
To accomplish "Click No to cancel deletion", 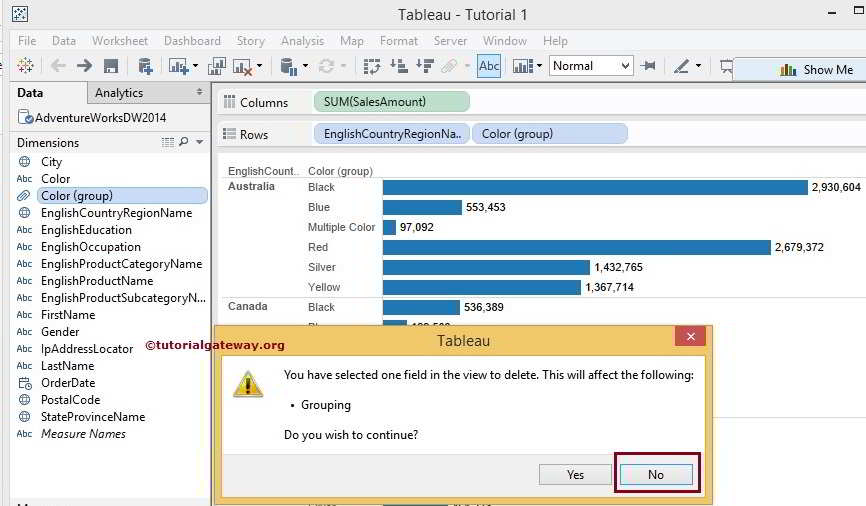I will point(656,475).
